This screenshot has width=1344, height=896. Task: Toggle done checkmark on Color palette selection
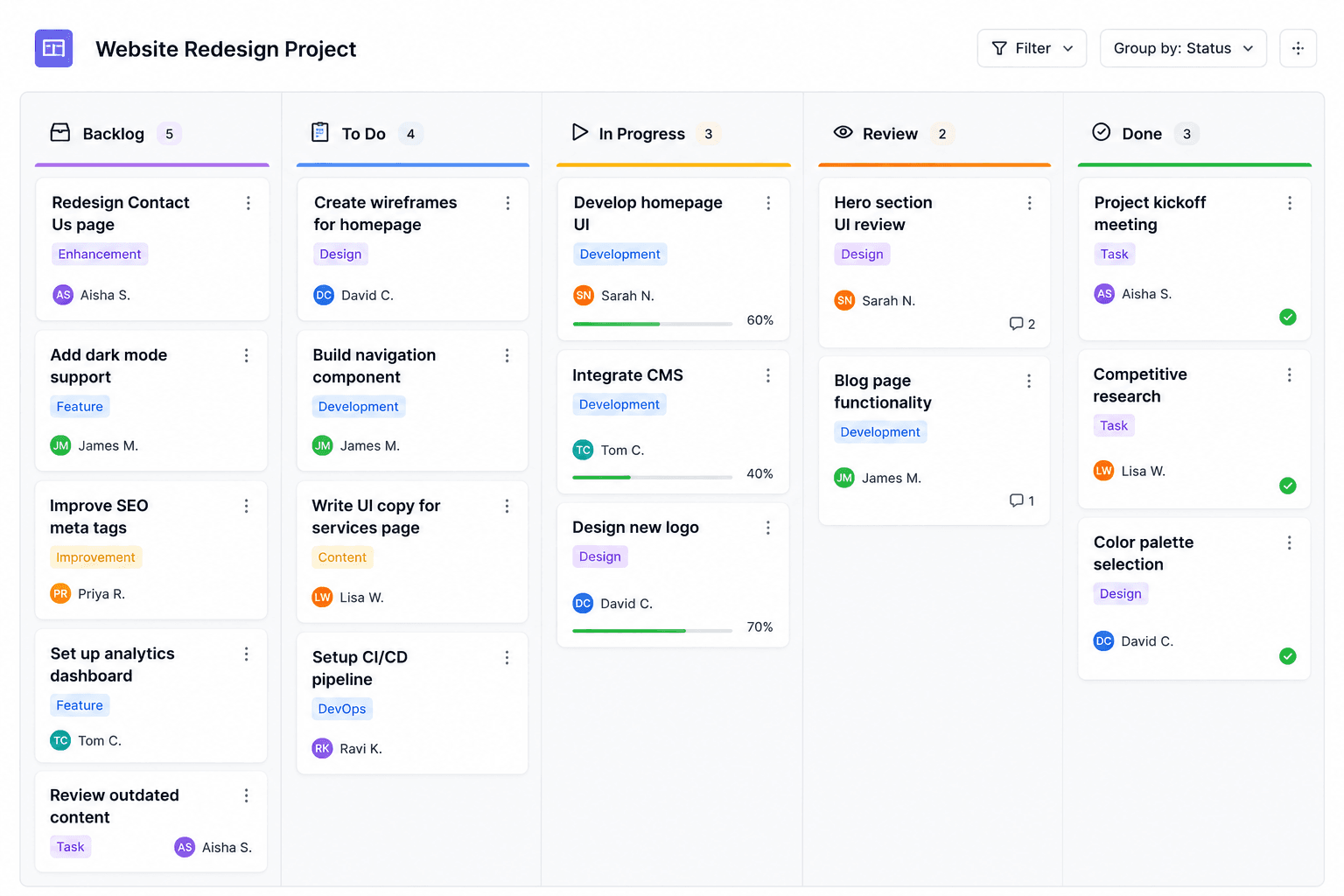pos(1288,656)
